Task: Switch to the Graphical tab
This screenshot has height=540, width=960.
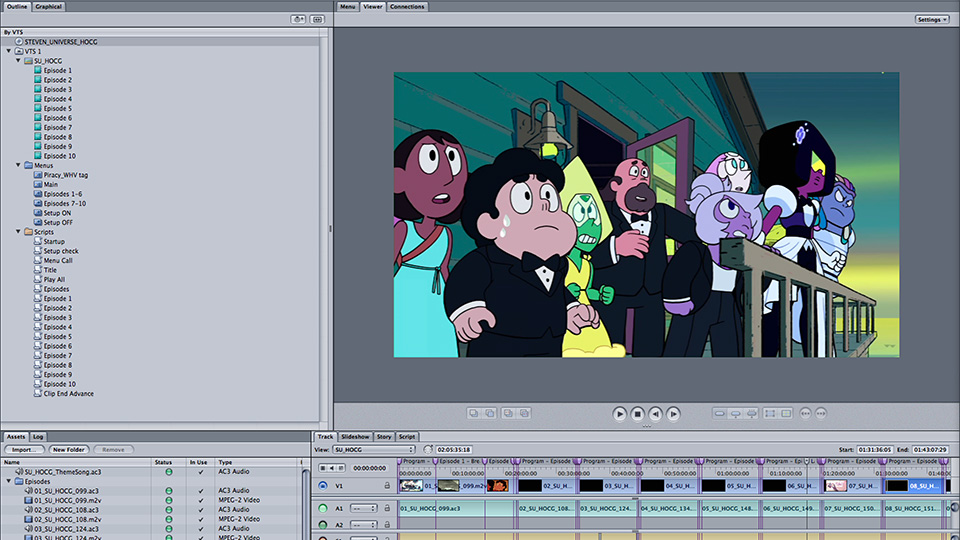Action: 48,6
